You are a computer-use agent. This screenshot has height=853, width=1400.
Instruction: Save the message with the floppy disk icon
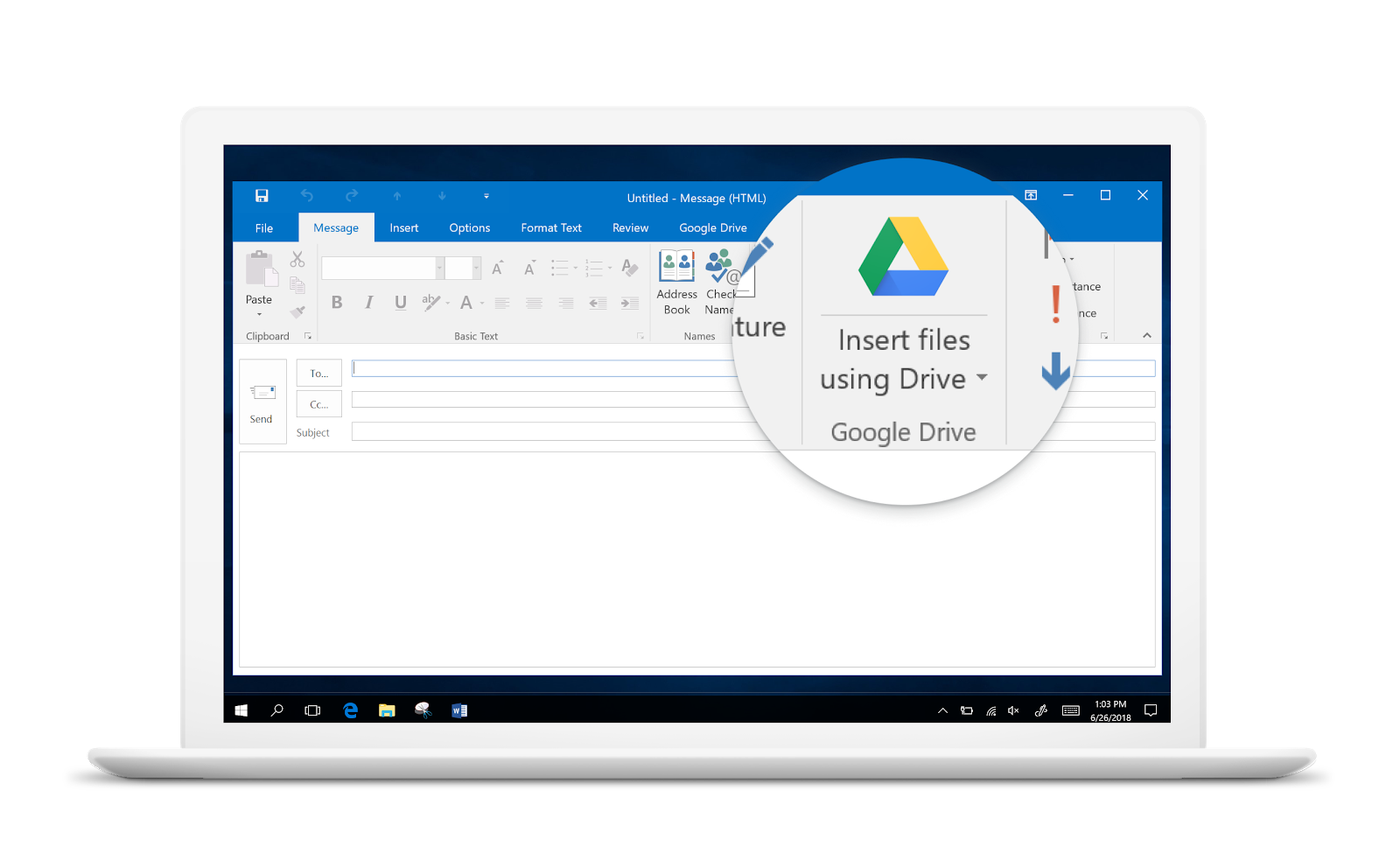pyautogui.click(x=262, y=196)
